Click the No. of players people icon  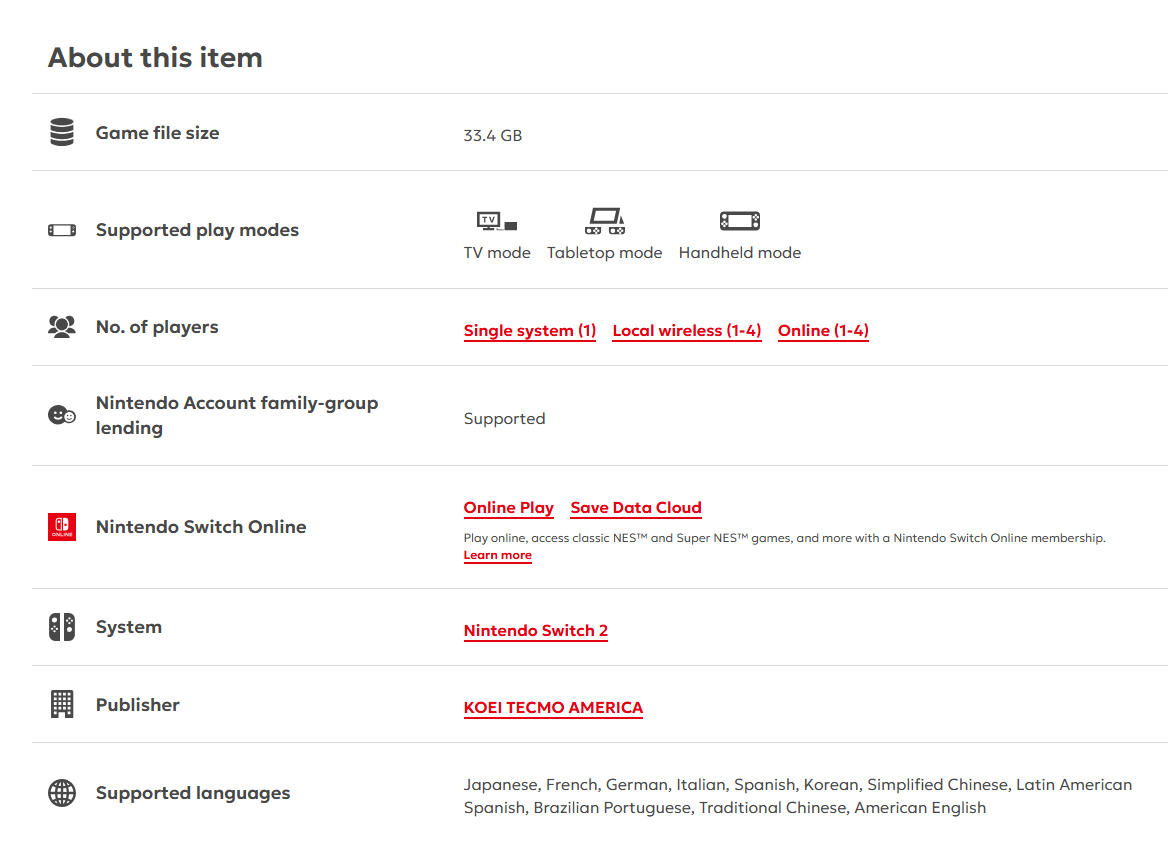pyautogui.click(x=62, y=327)
